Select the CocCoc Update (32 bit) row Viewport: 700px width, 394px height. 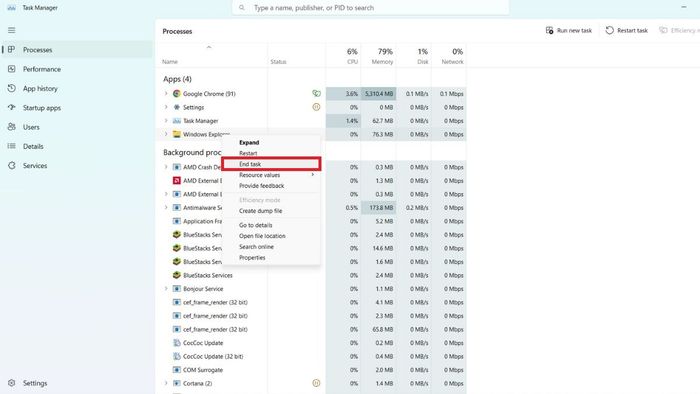pos(311,356)
